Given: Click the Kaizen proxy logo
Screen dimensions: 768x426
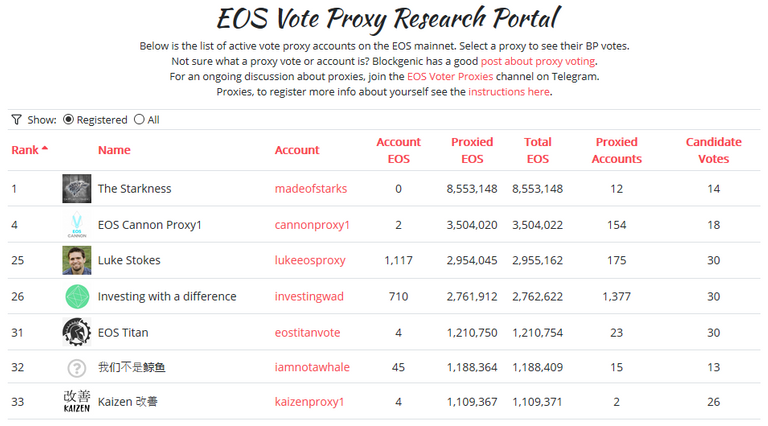Looking at the screenshot, I should [77, 403].
